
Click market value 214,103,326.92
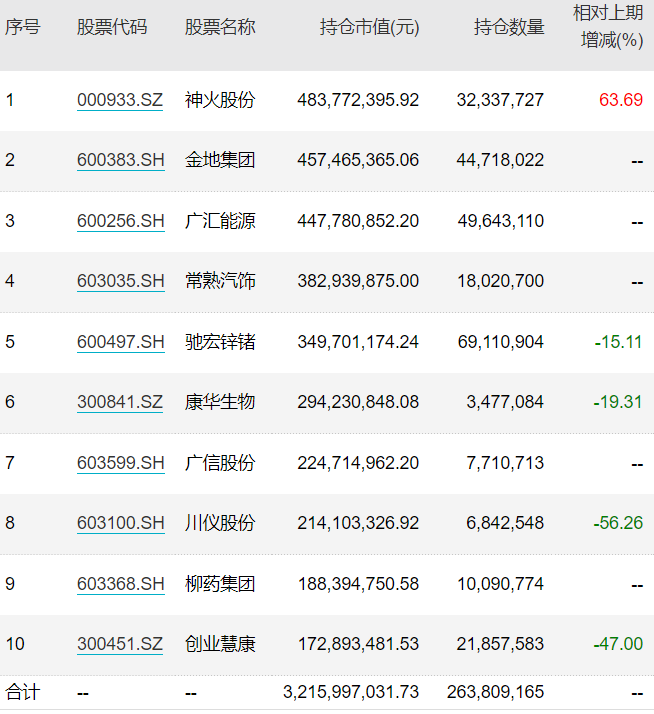coord(358,523)
